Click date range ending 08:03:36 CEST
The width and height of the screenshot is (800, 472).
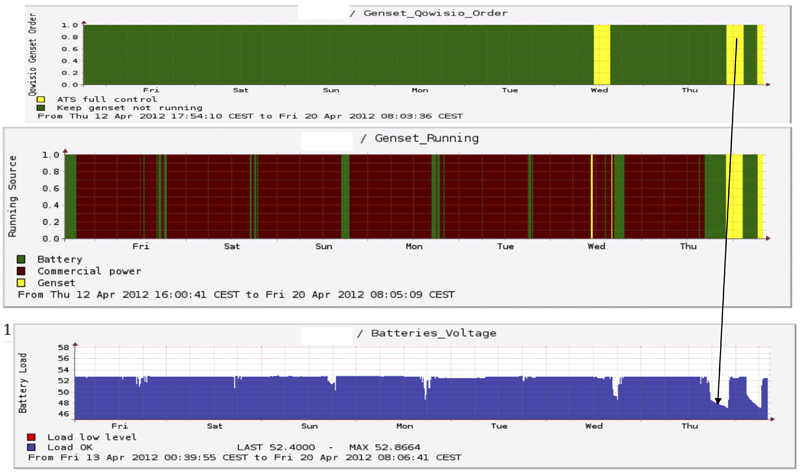(x=250, y=116)
